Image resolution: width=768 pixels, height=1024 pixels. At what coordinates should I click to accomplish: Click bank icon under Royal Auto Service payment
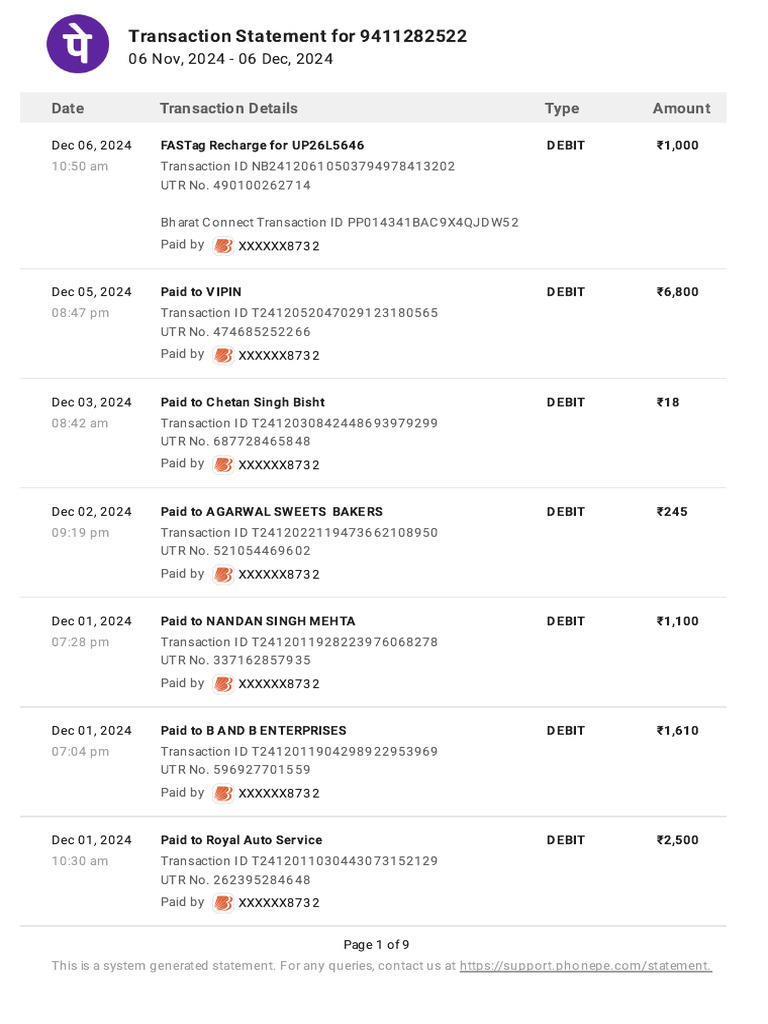(223, 903)
